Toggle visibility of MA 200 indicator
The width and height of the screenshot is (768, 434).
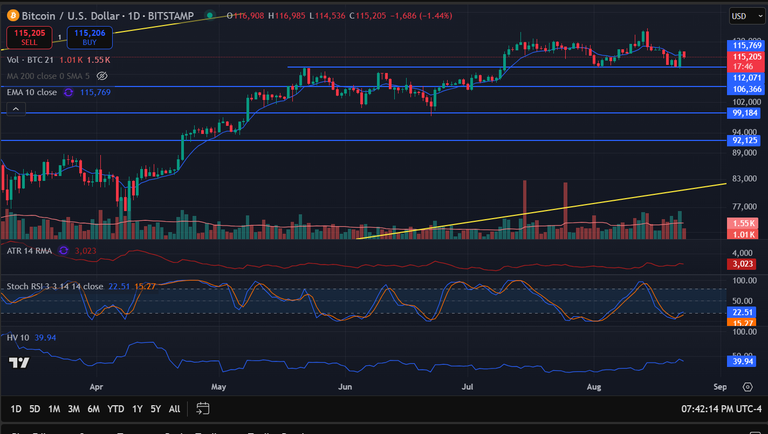coord(102,76)
